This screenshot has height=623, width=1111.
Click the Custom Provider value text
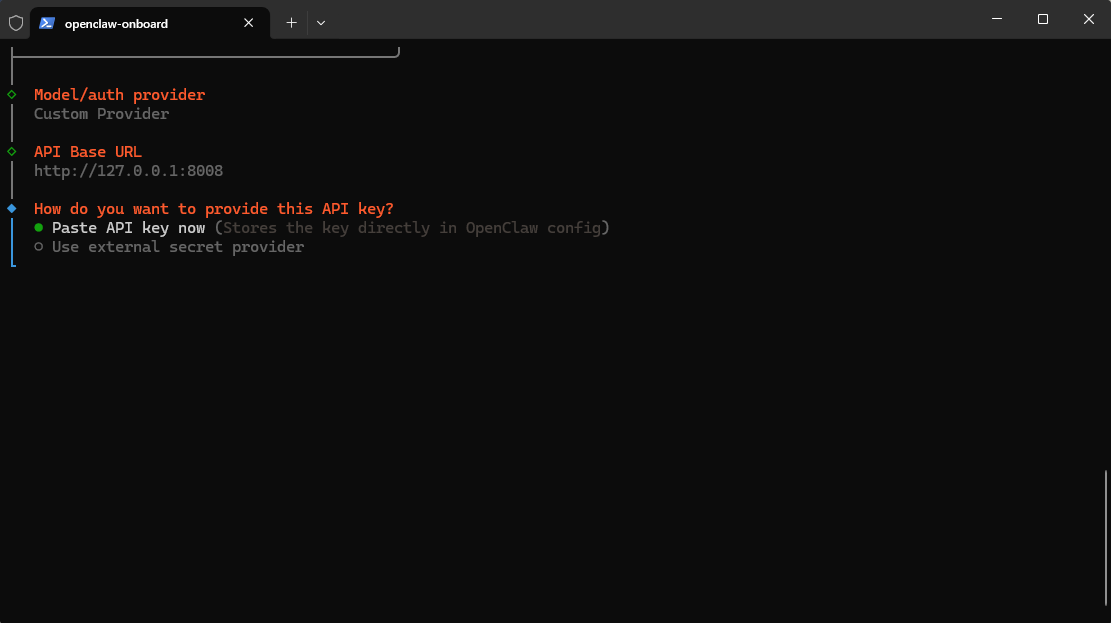(x=101, y=114)
